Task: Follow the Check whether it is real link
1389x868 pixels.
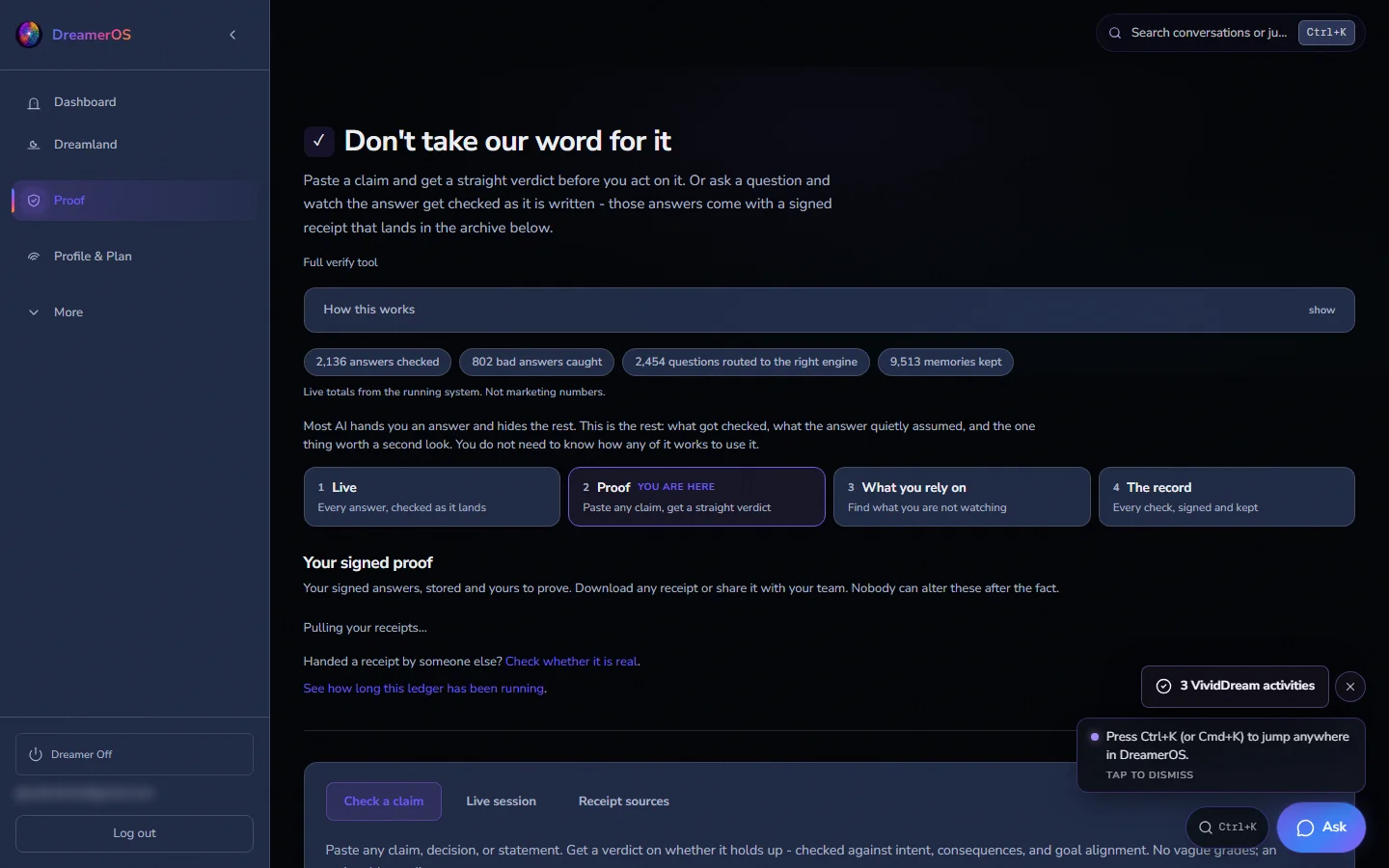Action: click(571, 662)
